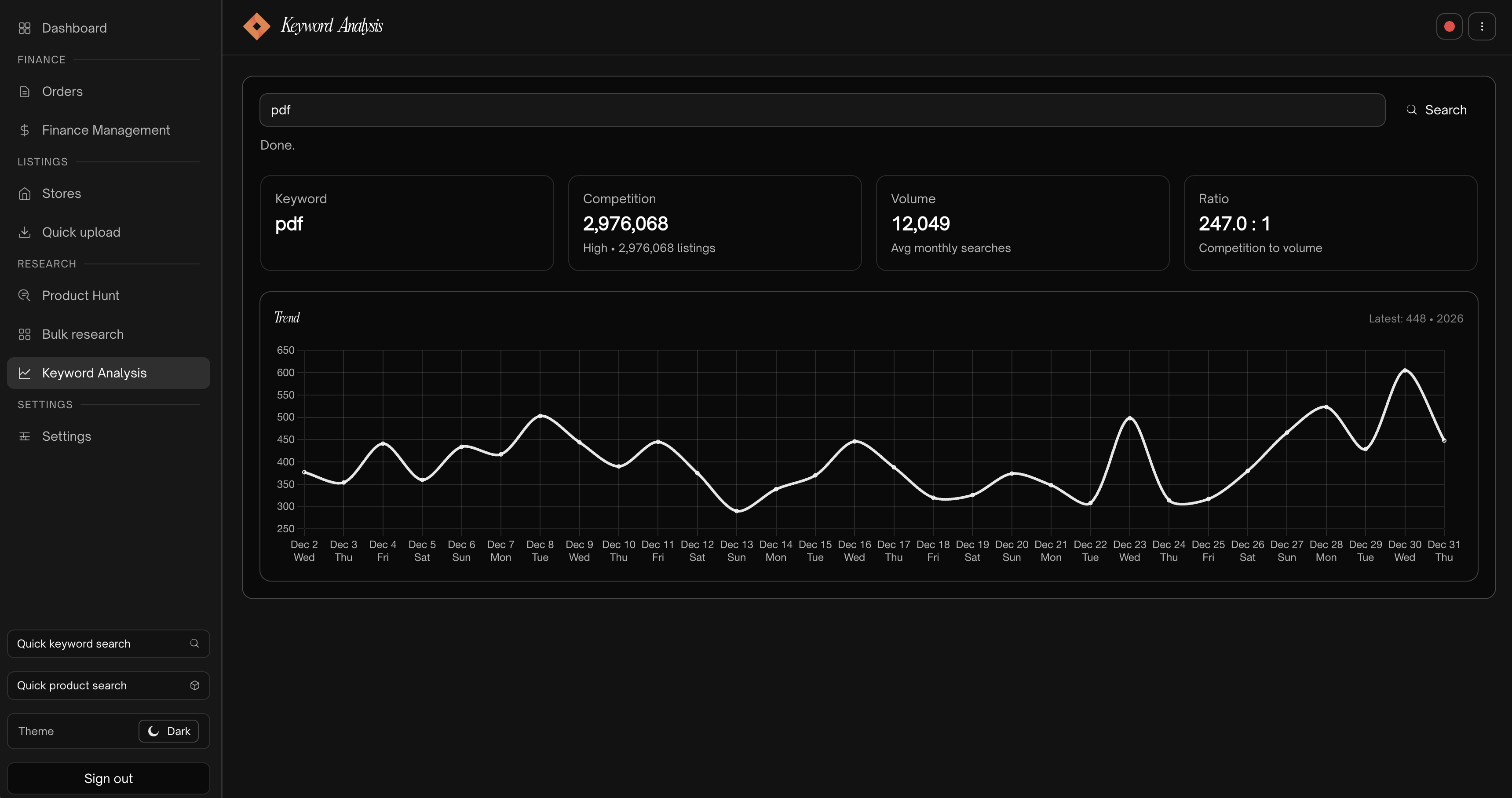Image resolution: width=1512 pixels, height=798 pixels.
Task: Open Dashboard from the sidebar
Action: pyautogui.click(x=74, y=28)
